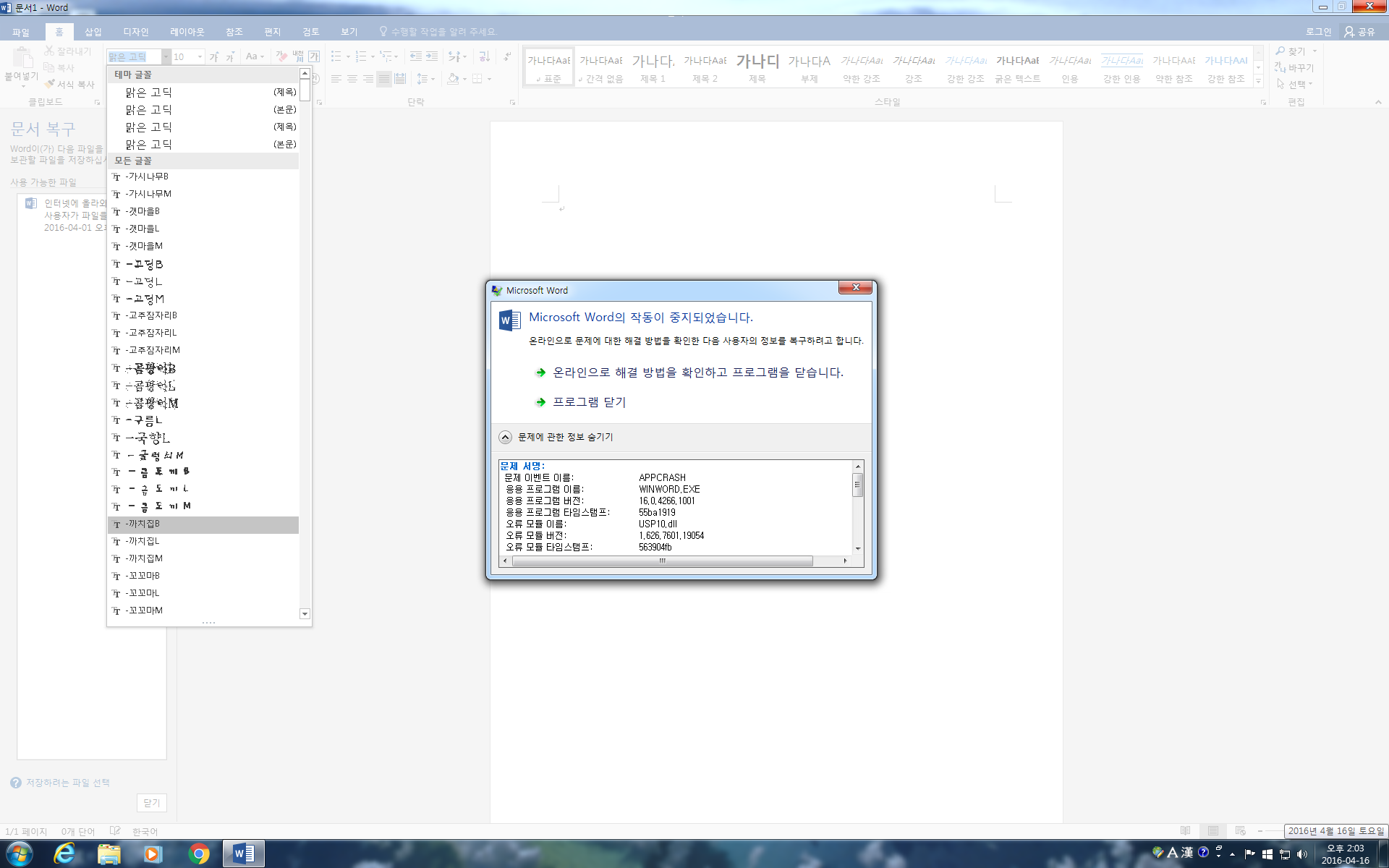Click the Paste (붙여넣기) clipboard icon
Image resolution: width=1389 pixels, height=868 pixels.
click(x=22, y=57)
